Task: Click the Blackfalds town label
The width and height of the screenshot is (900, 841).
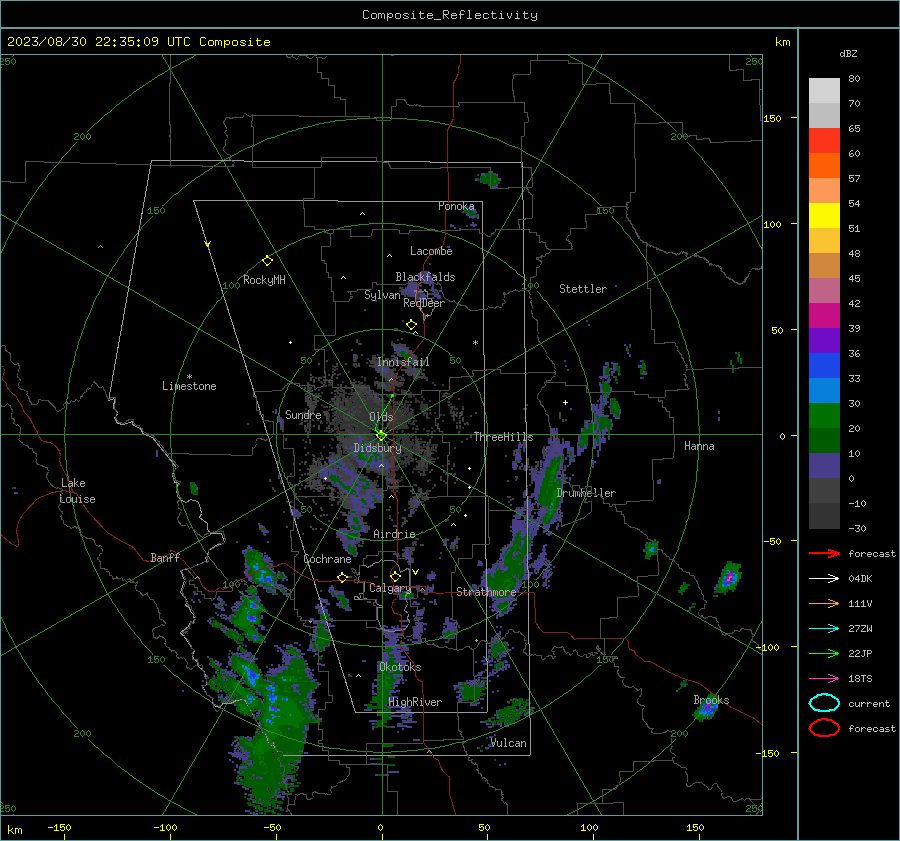Action: pos(425,277)
